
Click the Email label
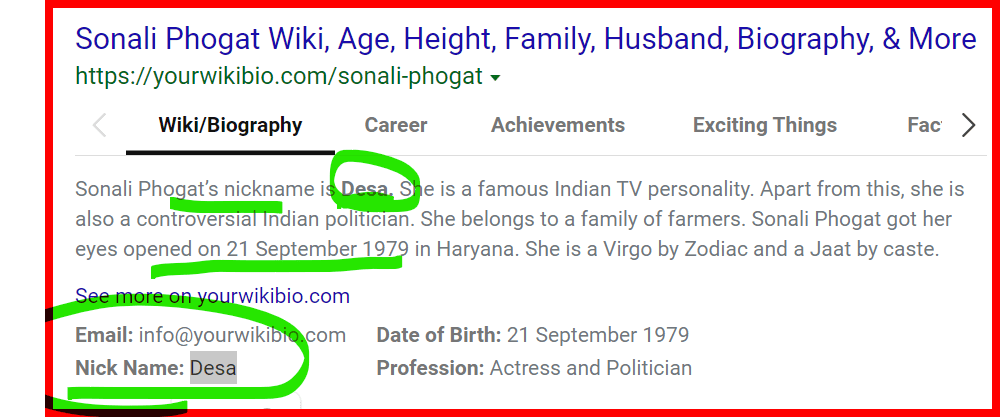tap(104, 335)
